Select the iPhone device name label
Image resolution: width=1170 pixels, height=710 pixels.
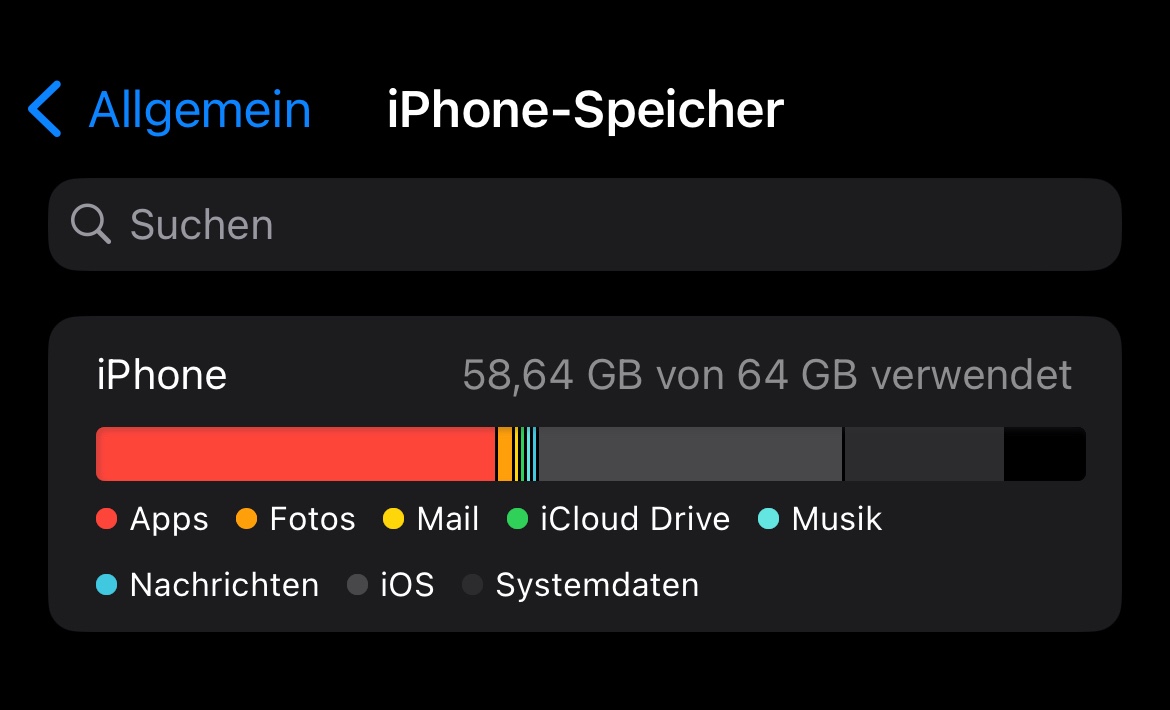click(162, 375)
